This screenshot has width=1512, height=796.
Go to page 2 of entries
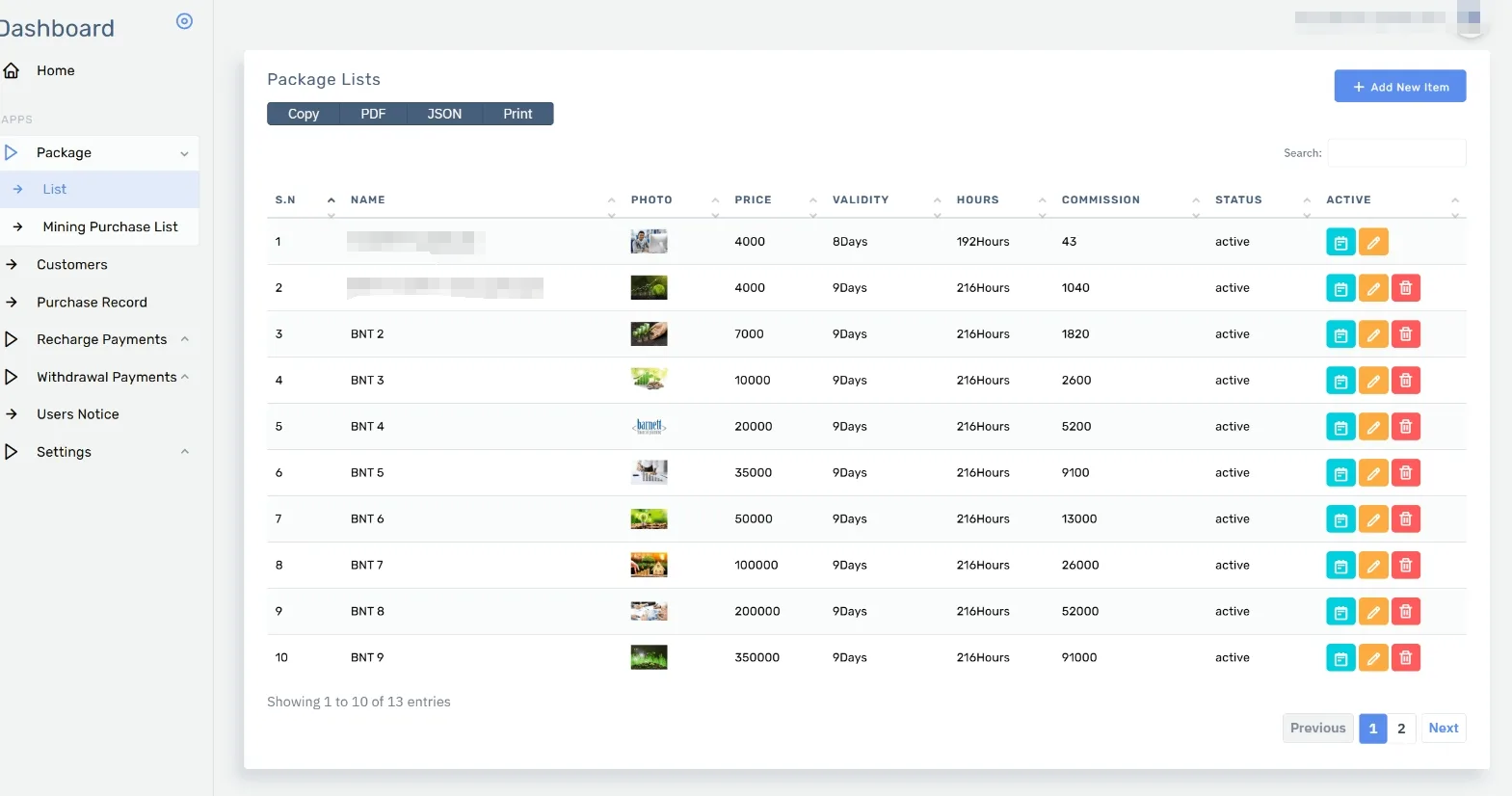(1401, 729)
